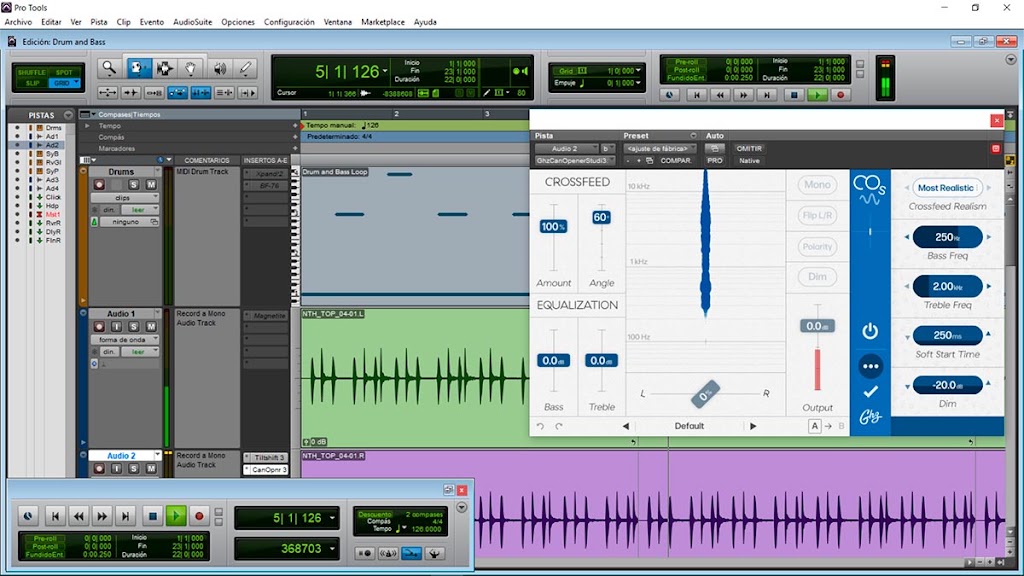Image resolution: width=1024 pixels, height=576 pixels.
Task: Select the Pencil tool
Action: (x=246, y=68)
